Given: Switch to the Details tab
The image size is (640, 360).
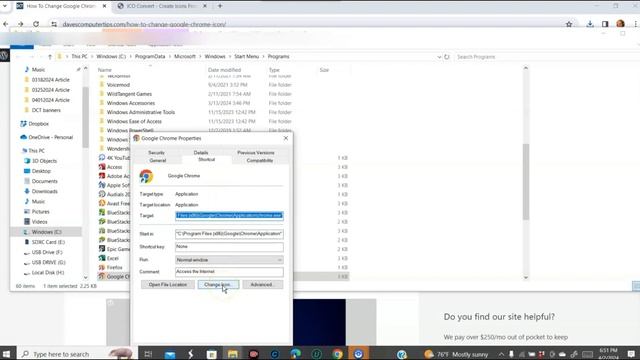Looking at the screenshot, I should (201, 153).
